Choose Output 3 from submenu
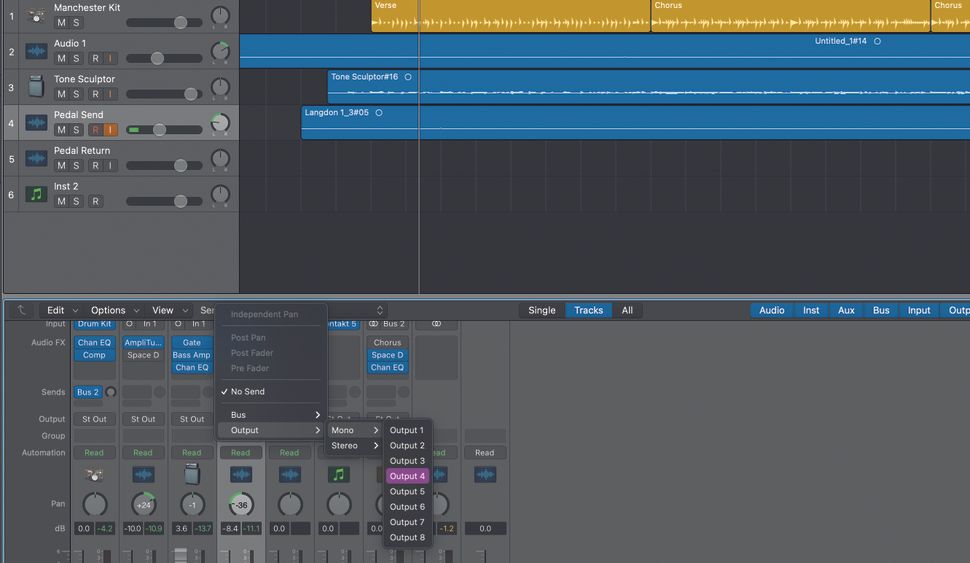Viewport: 970px width, 563px height. 407,461
